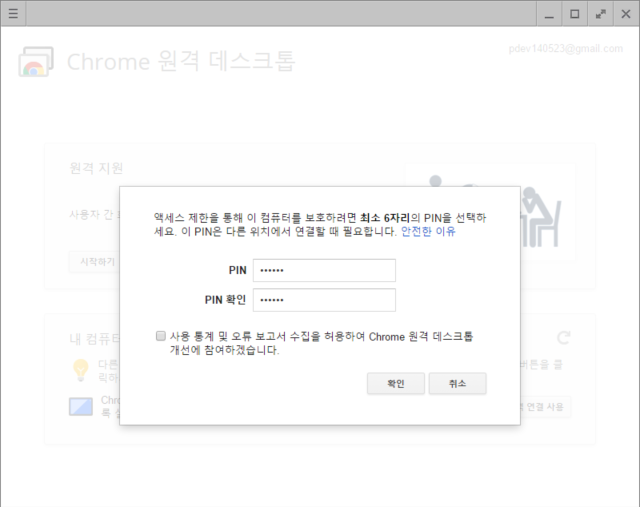Screen dimensions: 640x507
Task: Open the hamburger menu in the title bar
Action: (x=13, y=13)
